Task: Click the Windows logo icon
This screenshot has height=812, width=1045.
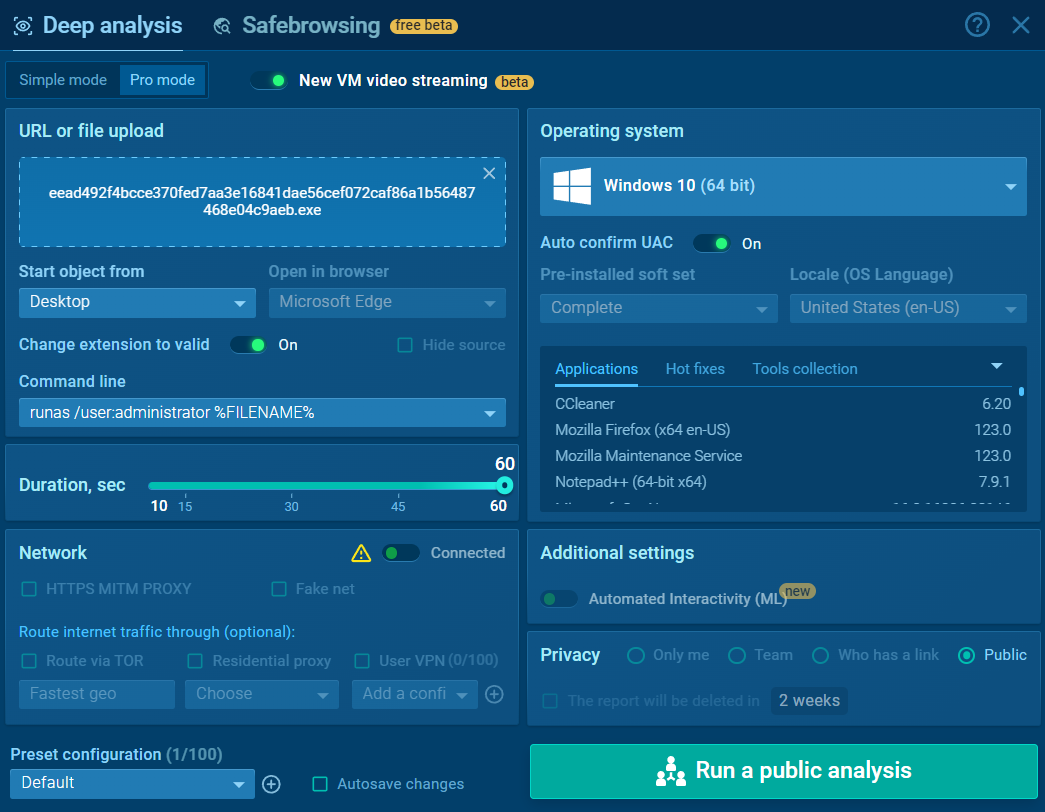Action: tap(572, 186)
